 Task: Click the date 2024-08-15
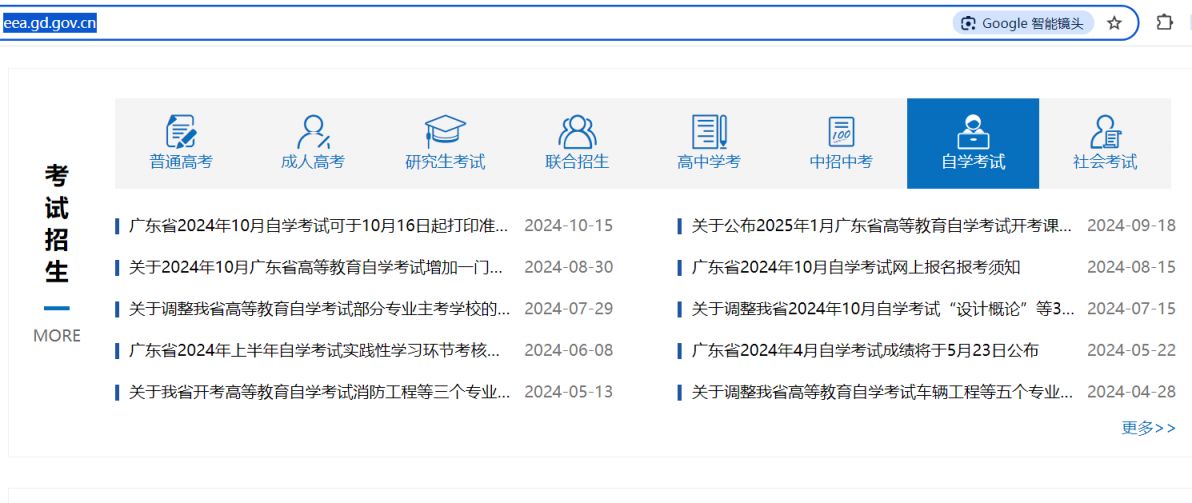pos(1131,267)
